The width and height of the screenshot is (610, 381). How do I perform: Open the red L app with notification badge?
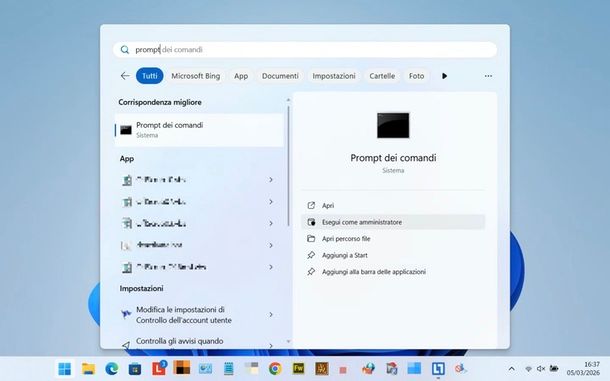(159, 368)
